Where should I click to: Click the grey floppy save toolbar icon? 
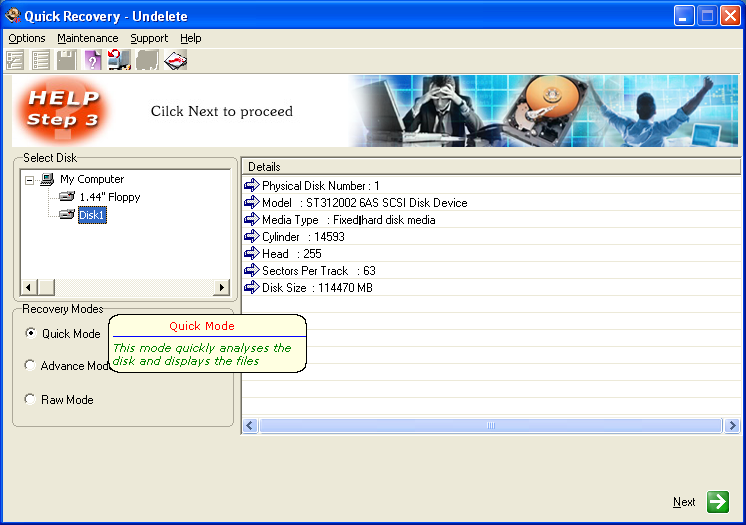coord(67,60)
